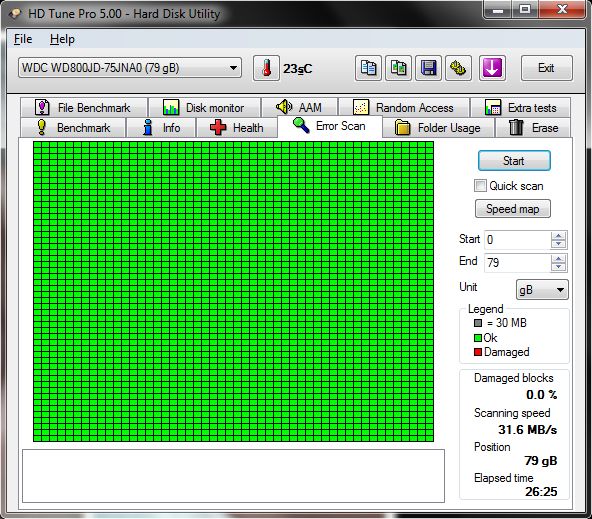Decrease the End value with the down arrow
Image resolution: width=592 pixels, height=519 pixels.
(558, 267)
